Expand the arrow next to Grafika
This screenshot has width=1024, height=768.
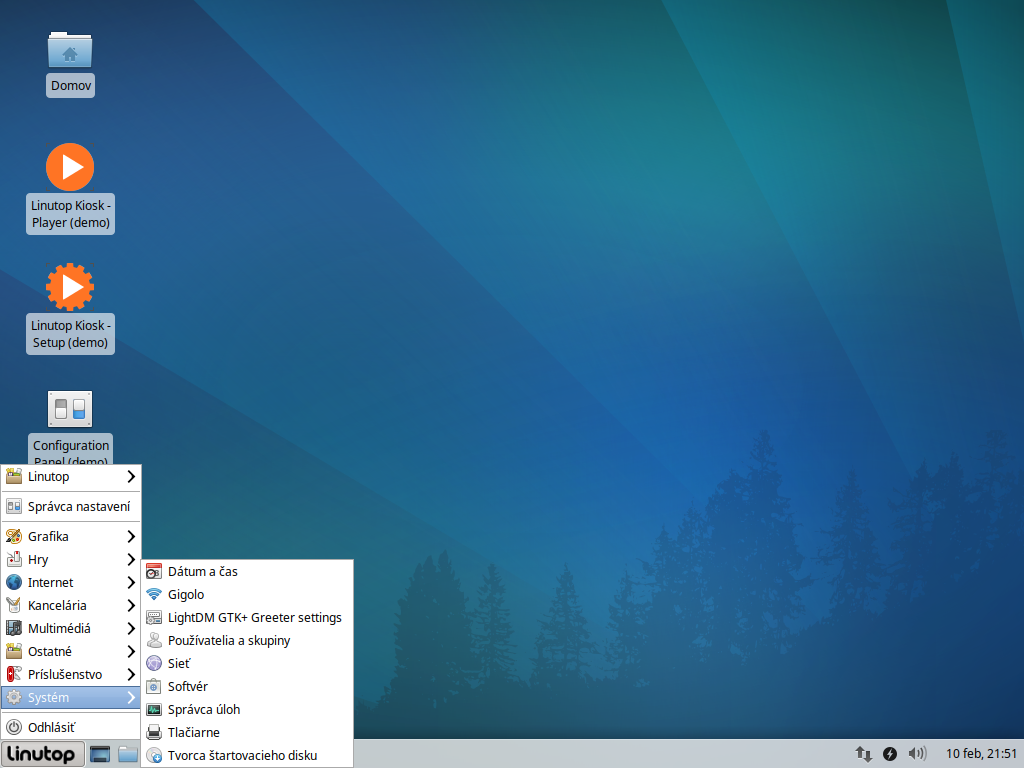[x=131, y=537]
